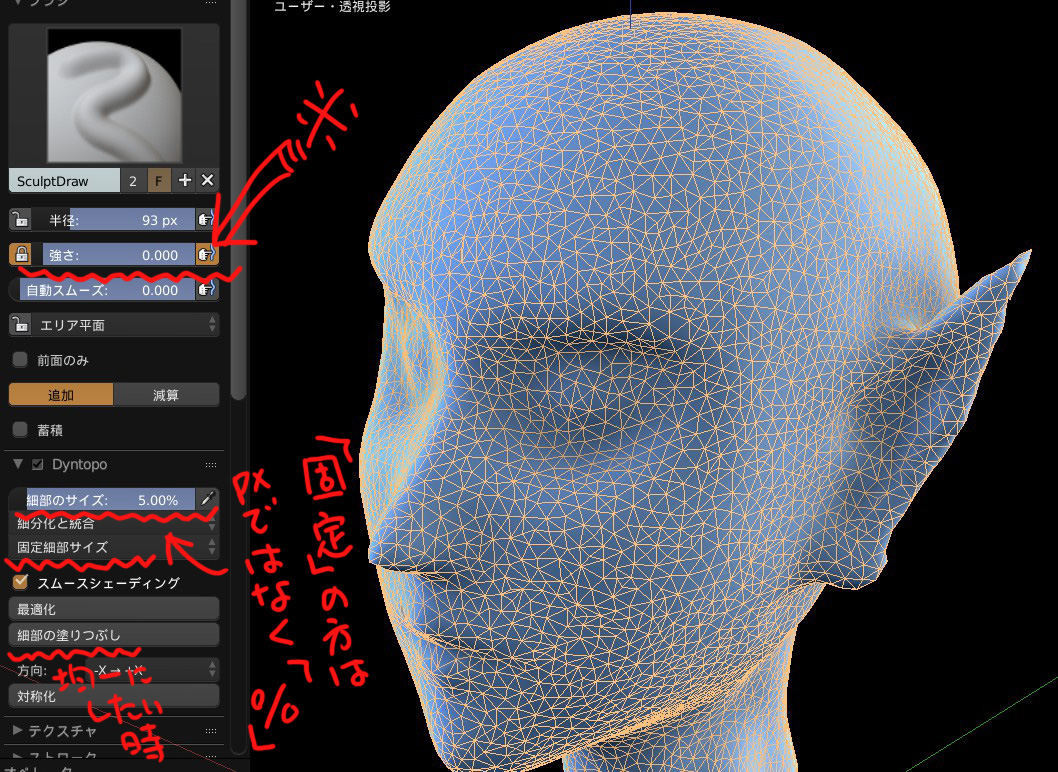Click the tool panel vertical scrollbar

click(238, 202)
